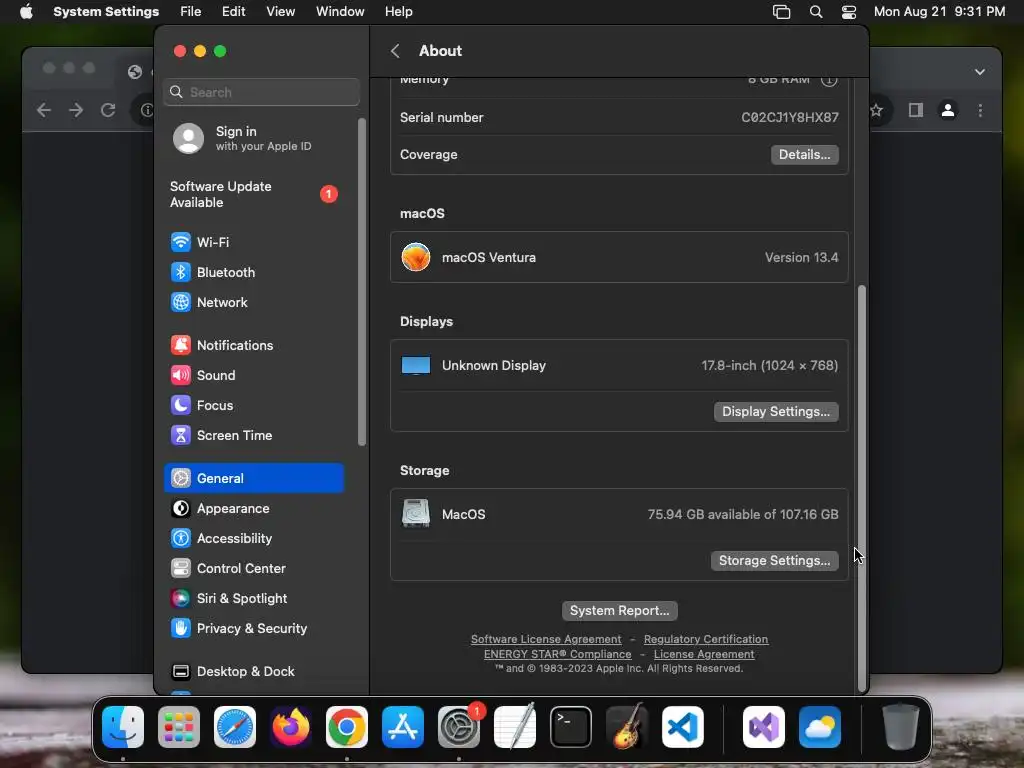Open Terminal from the Dock
Viewport: 1024px width, 768px height.
tap(571, 727)
